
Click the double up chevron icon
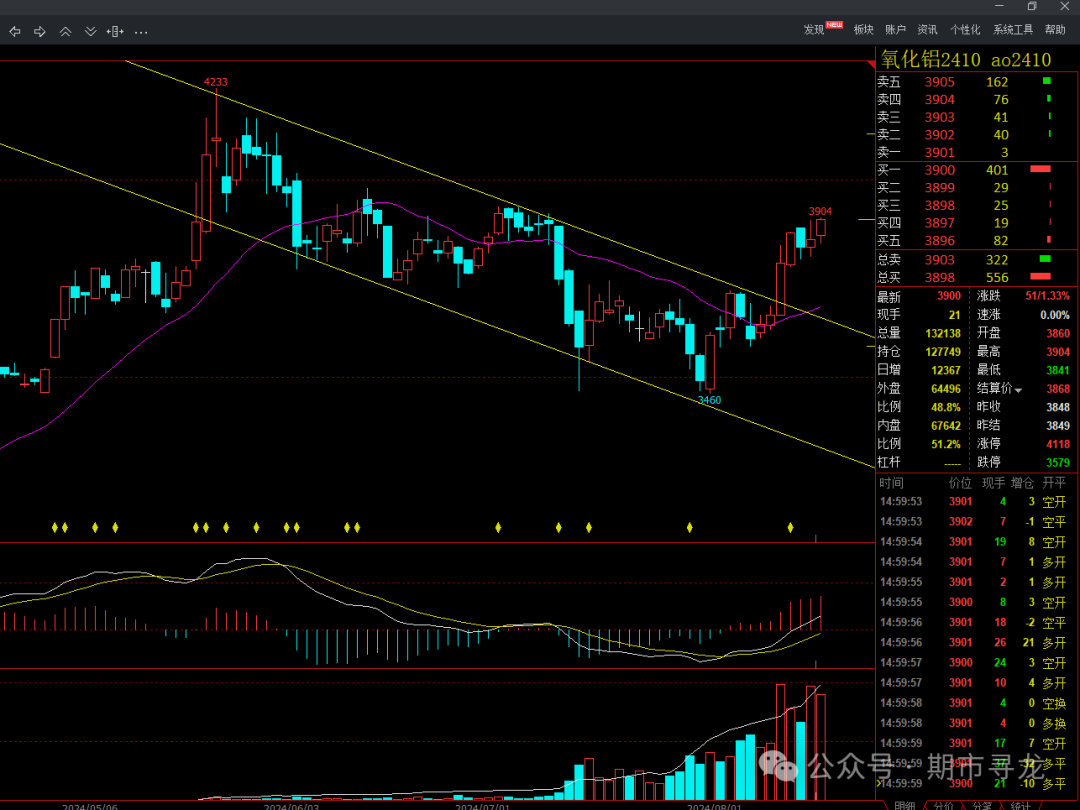click(x=65, y=32)
